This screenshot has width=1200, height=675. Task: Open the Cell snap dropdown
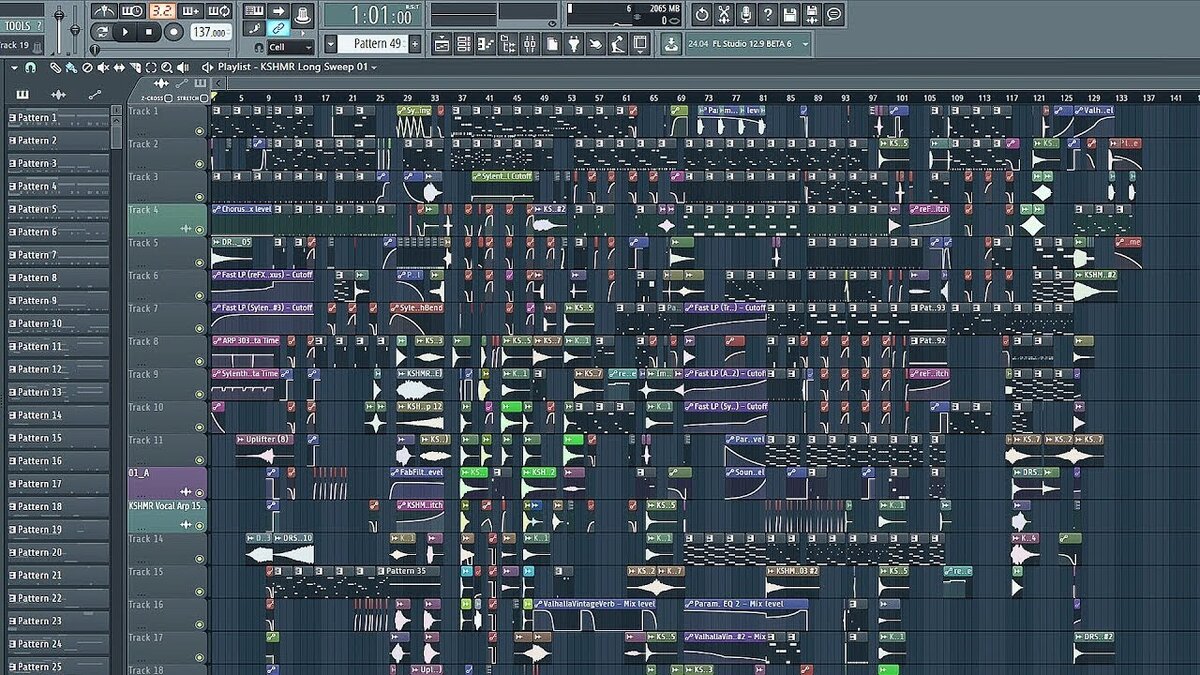290,48
